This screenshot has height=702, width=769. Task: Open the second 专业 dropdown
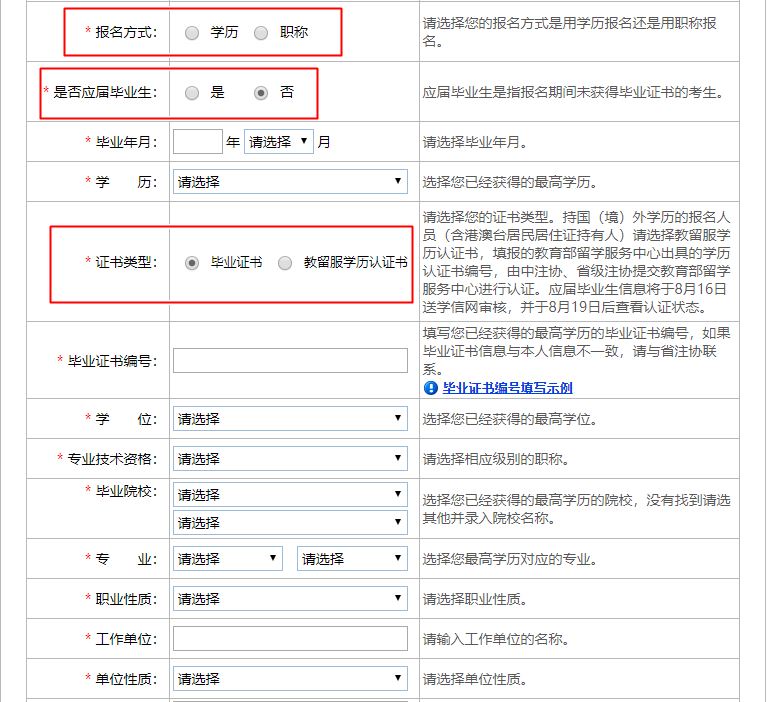352,559
